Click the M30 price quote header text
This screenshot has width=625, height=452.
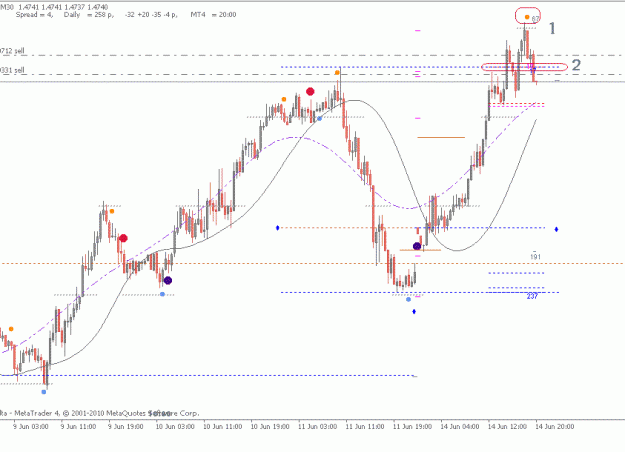54,7
